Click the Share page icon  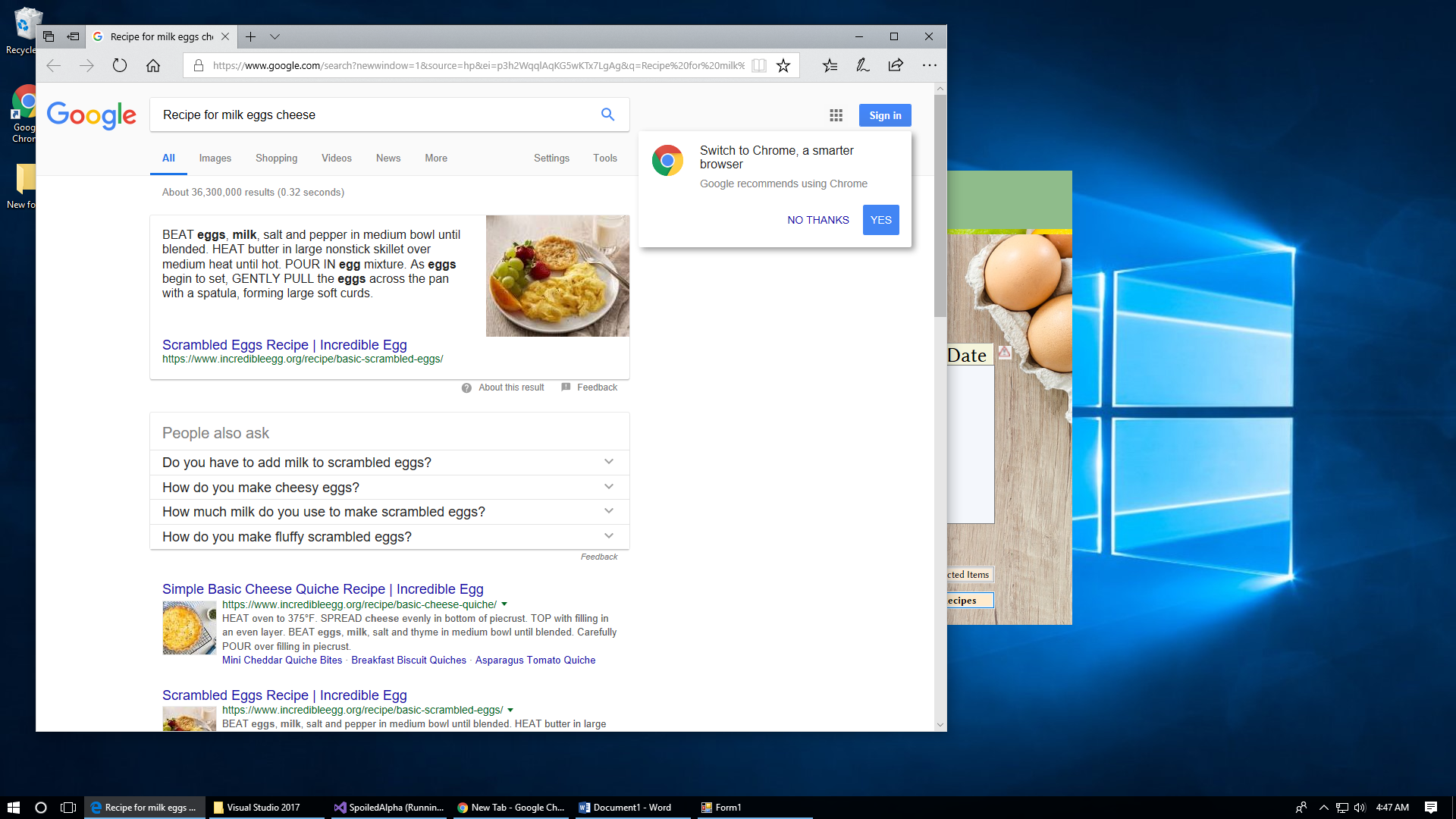tap(896, 65)
